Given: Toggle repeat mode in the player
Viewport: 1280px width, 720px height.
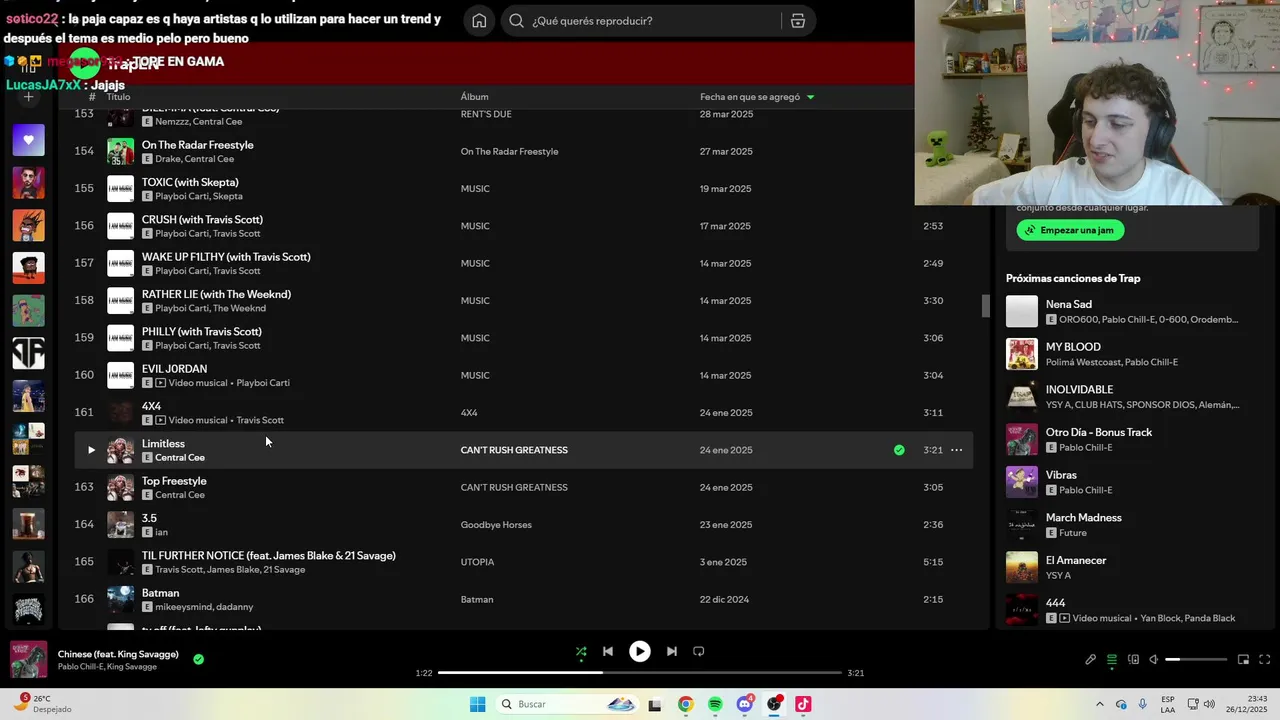Looking at the screenshot, I should coord(699,651).
